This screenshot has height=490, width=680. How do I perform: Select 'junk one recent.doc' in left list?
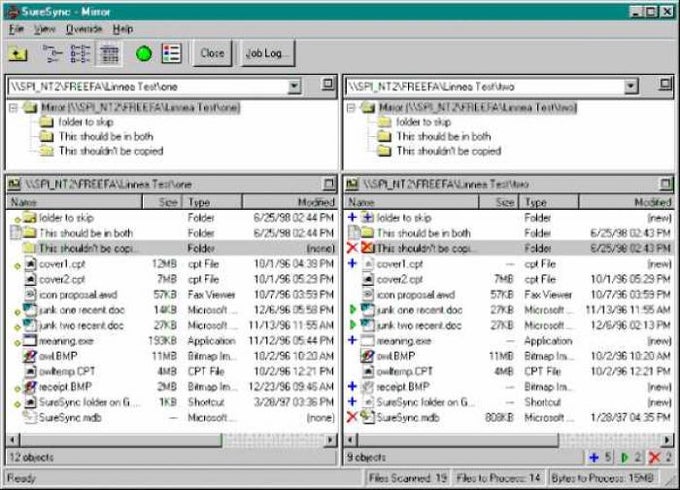[x=82, y=310]
